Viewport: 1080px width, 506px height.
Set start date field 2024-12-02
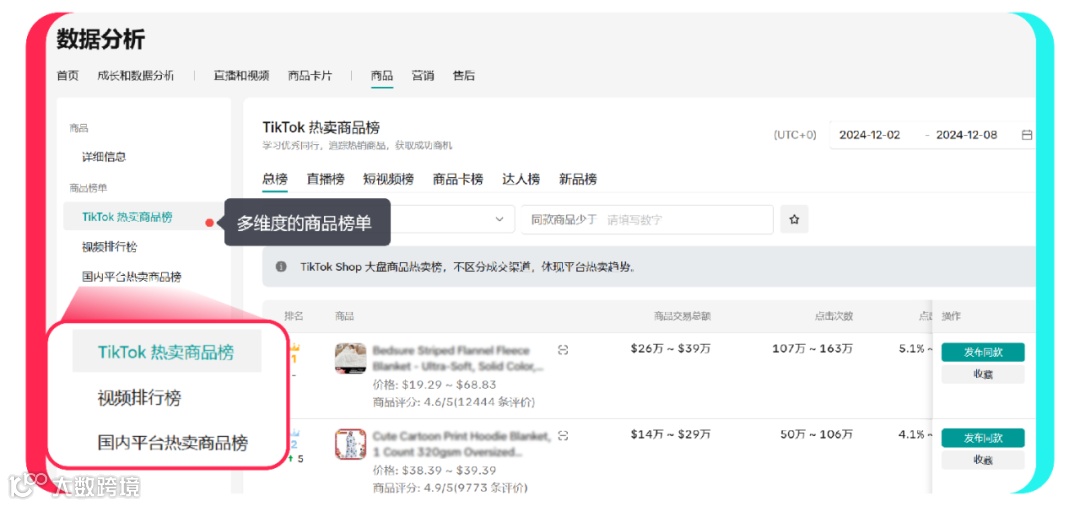tap(869, 135)
